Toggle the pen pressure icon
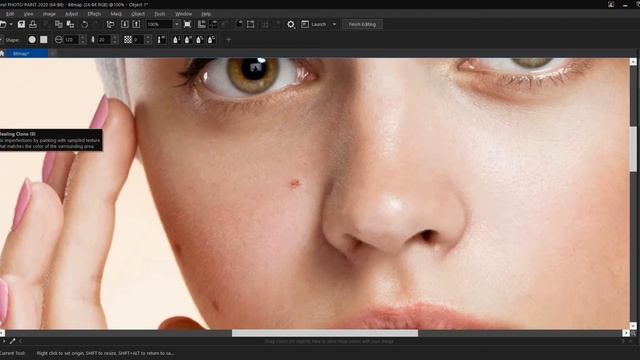This screenshot has width=640, height=360. pos(161,40)
